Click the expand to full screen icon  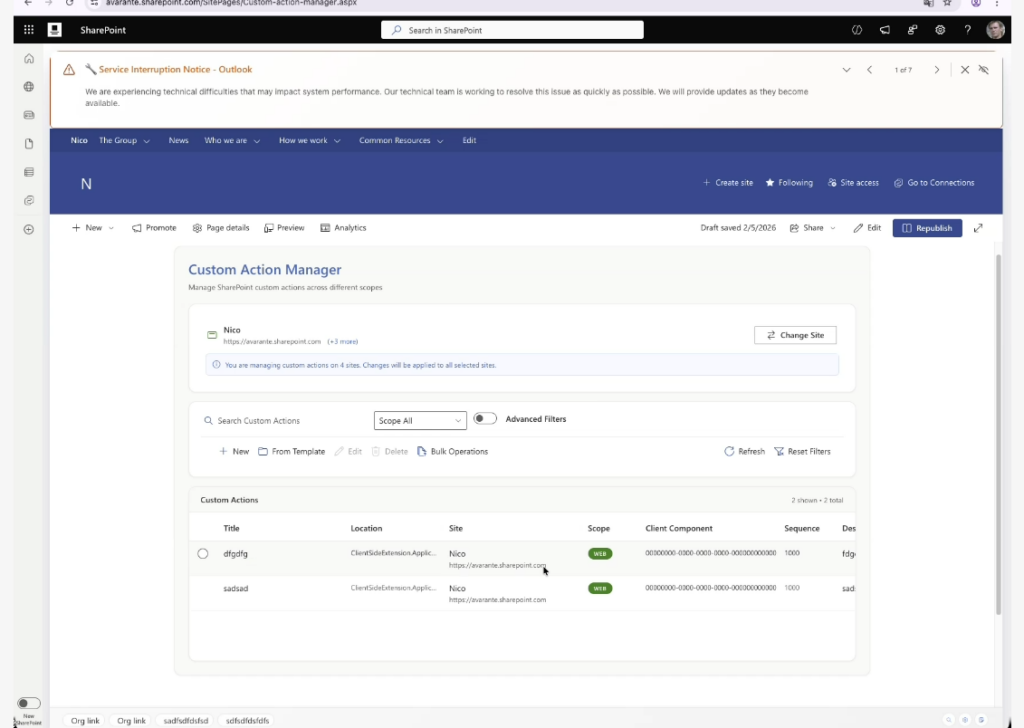978,228
